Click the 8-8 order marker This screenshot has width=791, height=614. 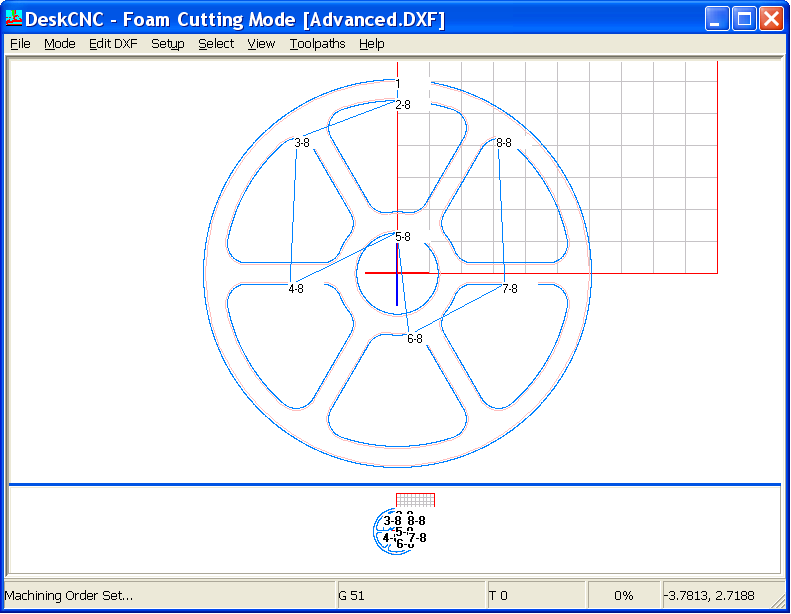504,143
